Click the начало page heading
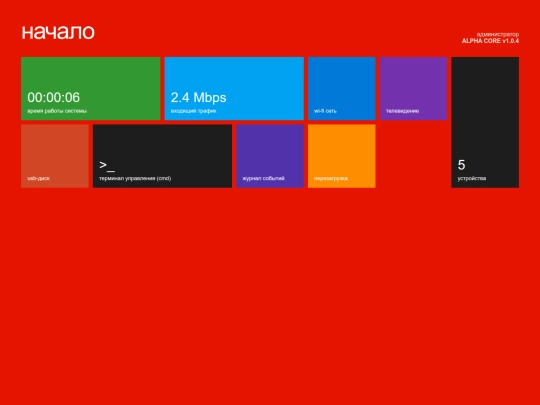Image resolution: width=540 pixels, height=405 pixels. [x=58, y=32]
